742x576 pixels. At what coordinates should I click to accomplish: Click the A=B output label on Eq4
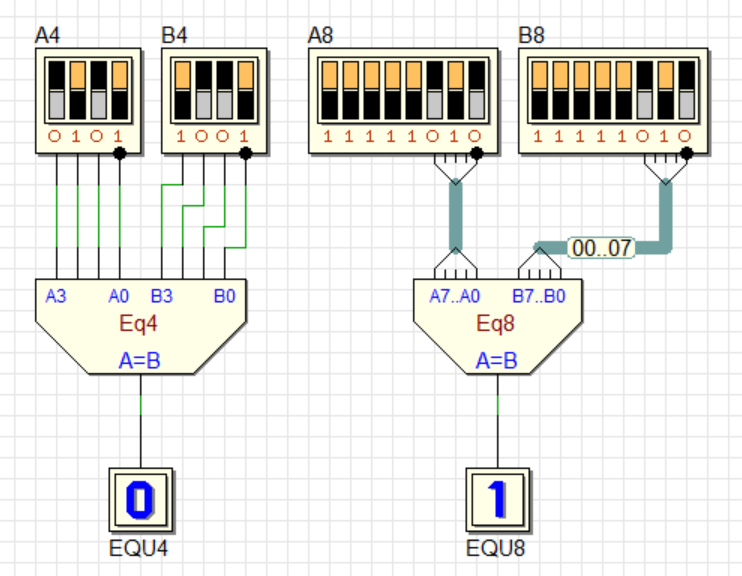pyautogui.click(x=140, y=361)
